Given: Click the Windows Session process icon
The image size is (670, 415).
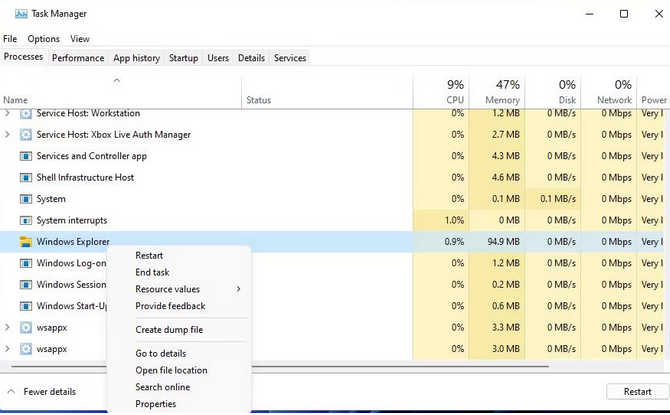Looking at the screenshot, I should tap(26, 285).
